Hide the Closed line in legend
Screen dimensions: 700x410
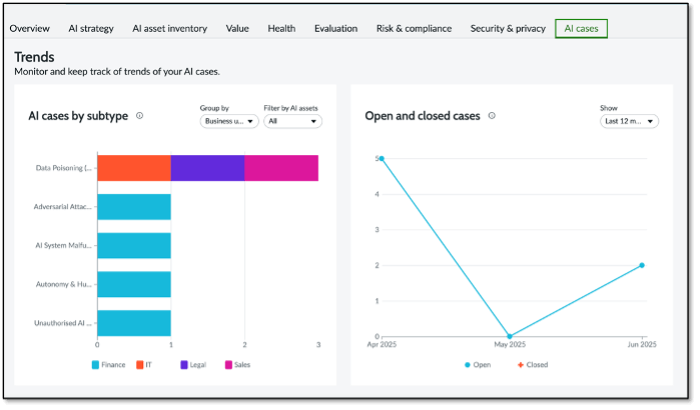point(531,365)
